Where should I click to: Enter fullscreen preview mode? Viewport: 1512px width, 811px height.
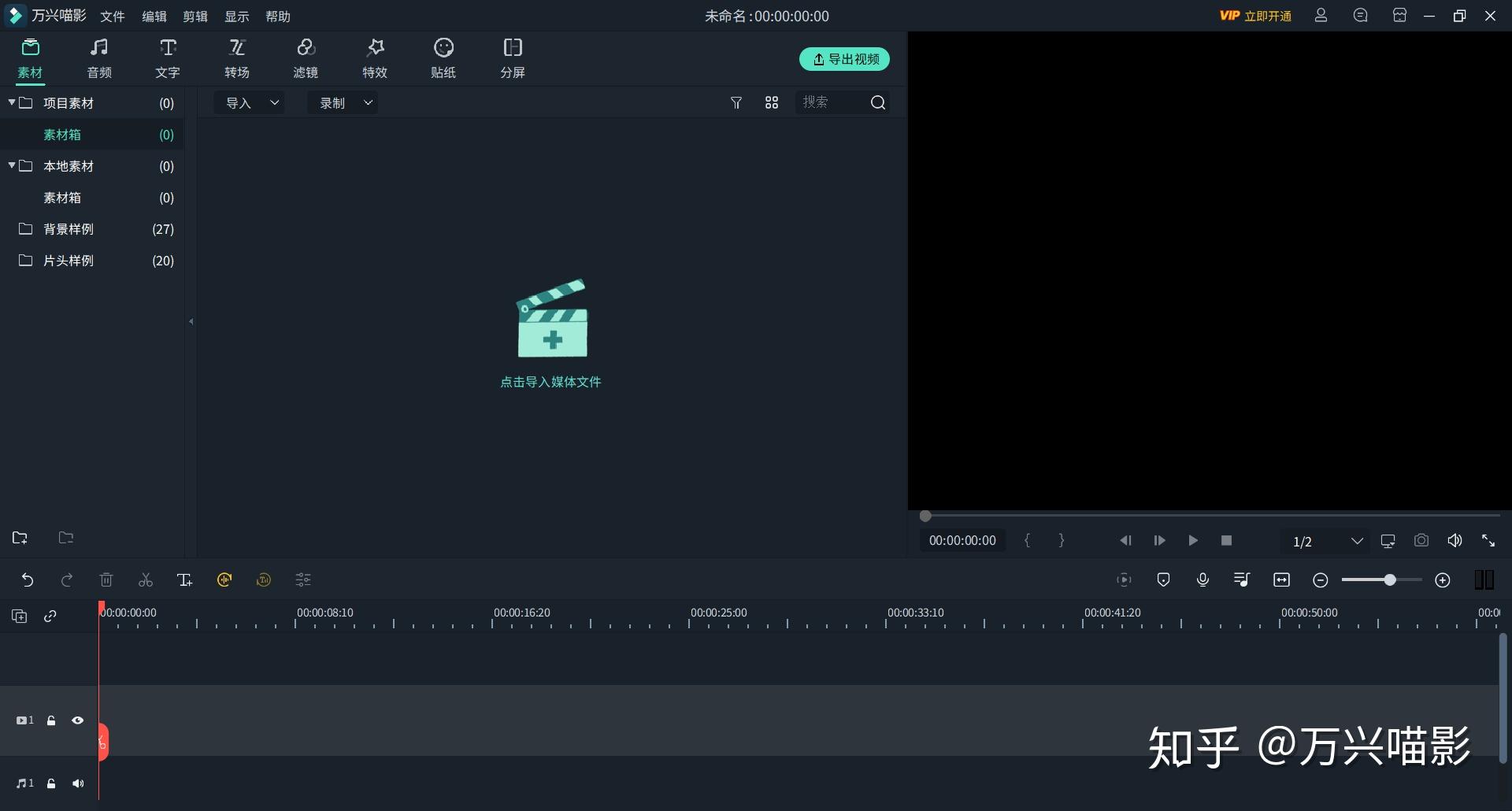1488,541
